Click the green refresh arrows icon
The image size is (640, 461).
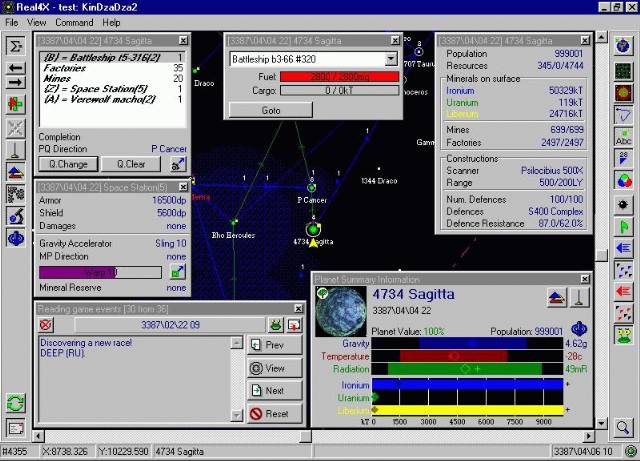click(x=16, y=403)
